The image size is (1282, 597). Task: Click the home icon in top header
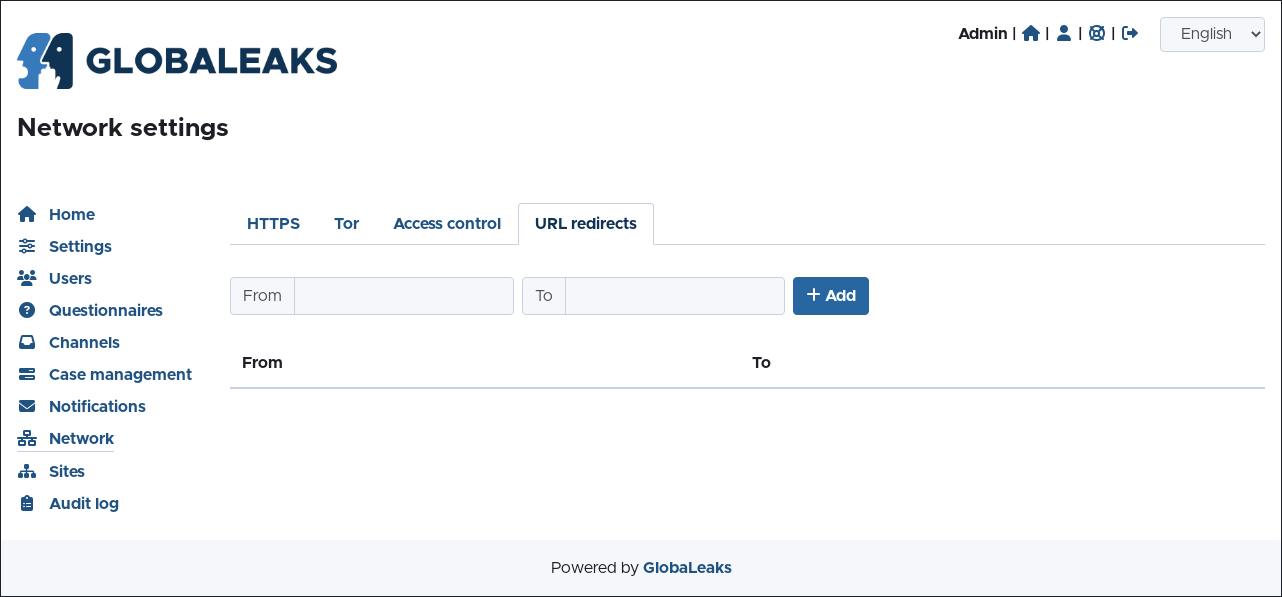coord(1031,33)
